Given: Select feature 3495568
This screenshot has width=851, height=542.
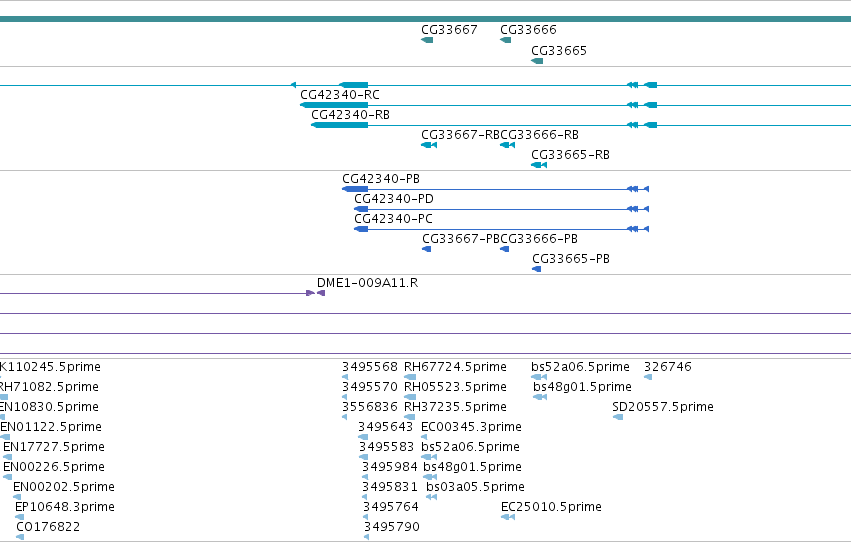Looking at the screenshot, I should tap(370, 367).
